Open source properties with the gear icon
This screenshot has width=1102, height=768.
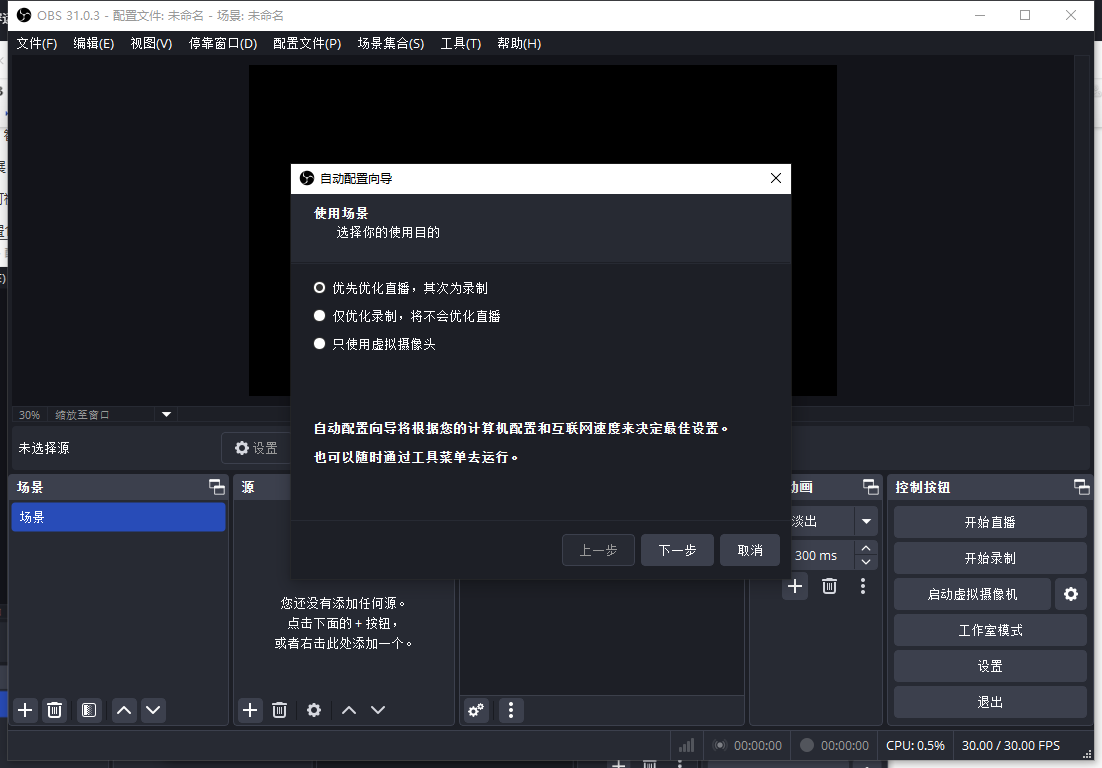click(314, 710)
